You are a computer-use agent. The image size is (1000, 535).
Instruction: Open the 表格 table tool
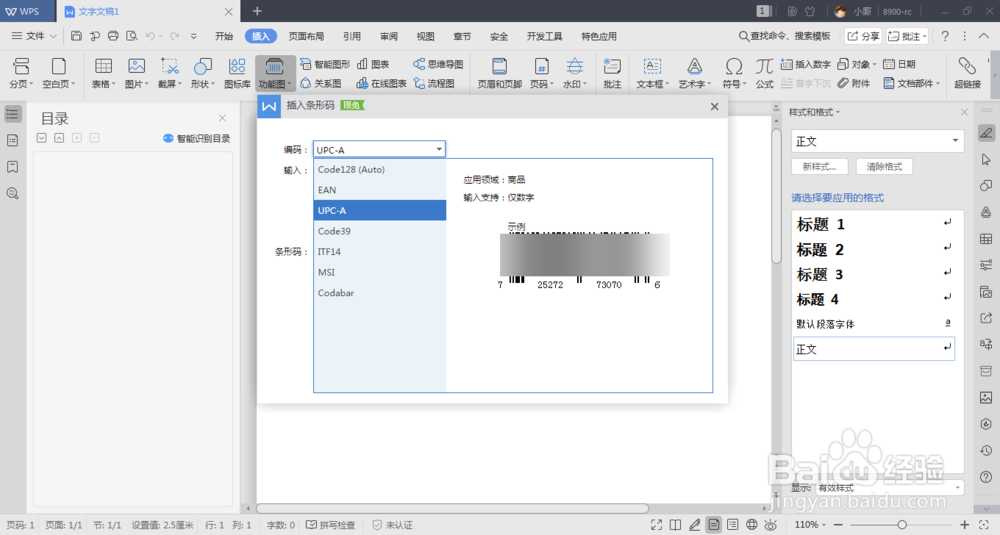(x=103, y=73)
